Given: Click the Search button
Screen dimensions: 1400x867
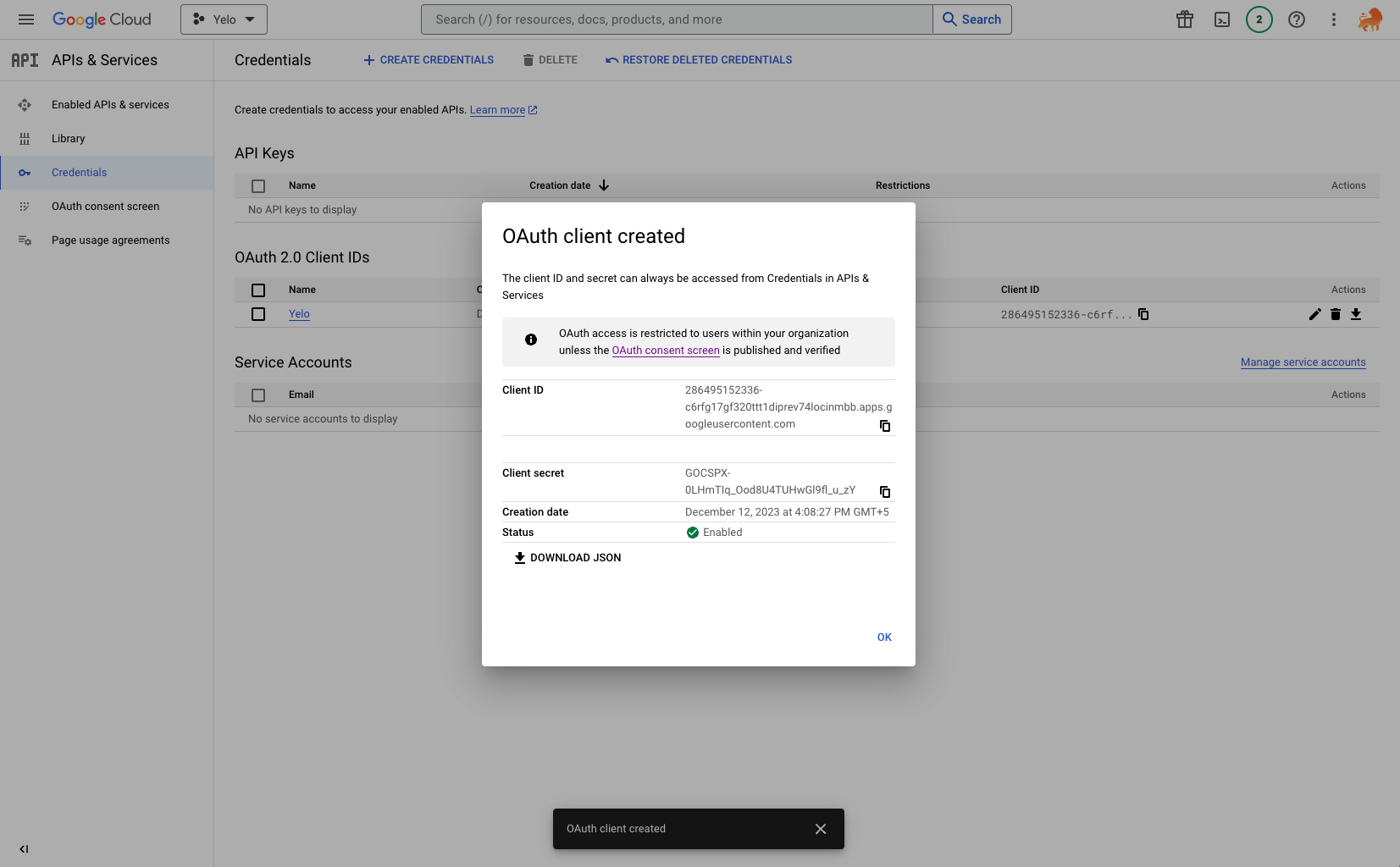Looking at the screenshot, I should (972, 19).
